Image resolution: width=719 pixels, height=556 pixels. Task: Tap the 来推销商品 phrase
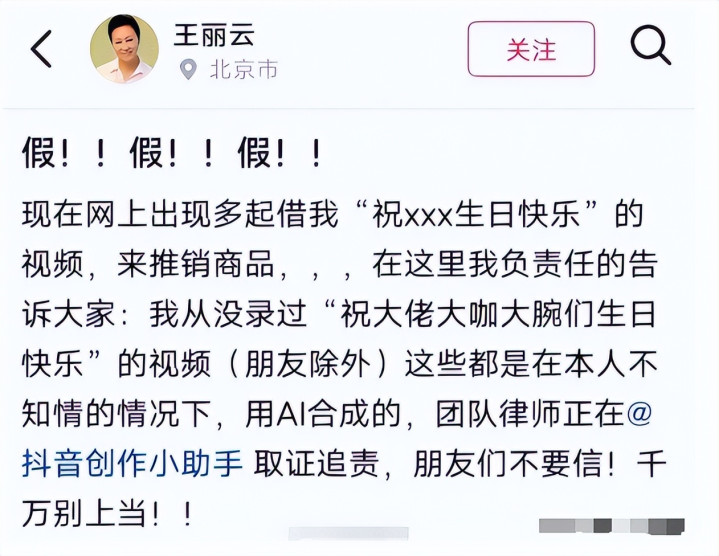point(196,264)
